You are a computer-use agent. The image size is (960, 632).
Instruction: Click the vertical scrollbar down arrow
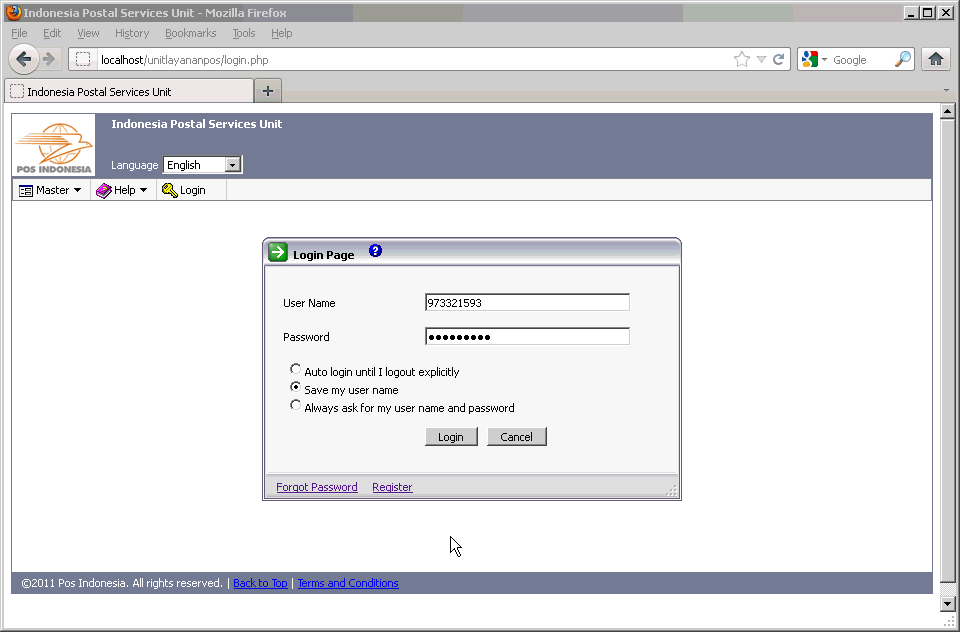pos(948,604)
